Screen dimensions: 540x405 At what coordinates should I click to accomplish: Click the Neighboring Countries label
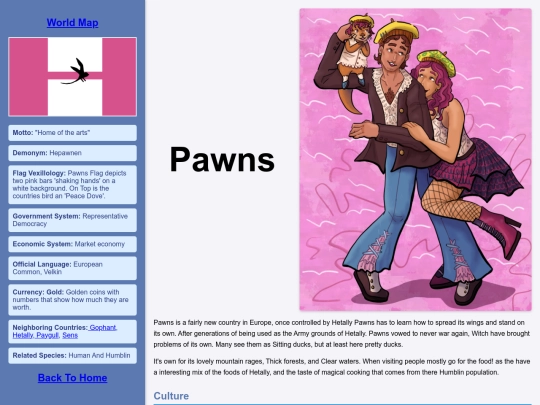(50, 328)
